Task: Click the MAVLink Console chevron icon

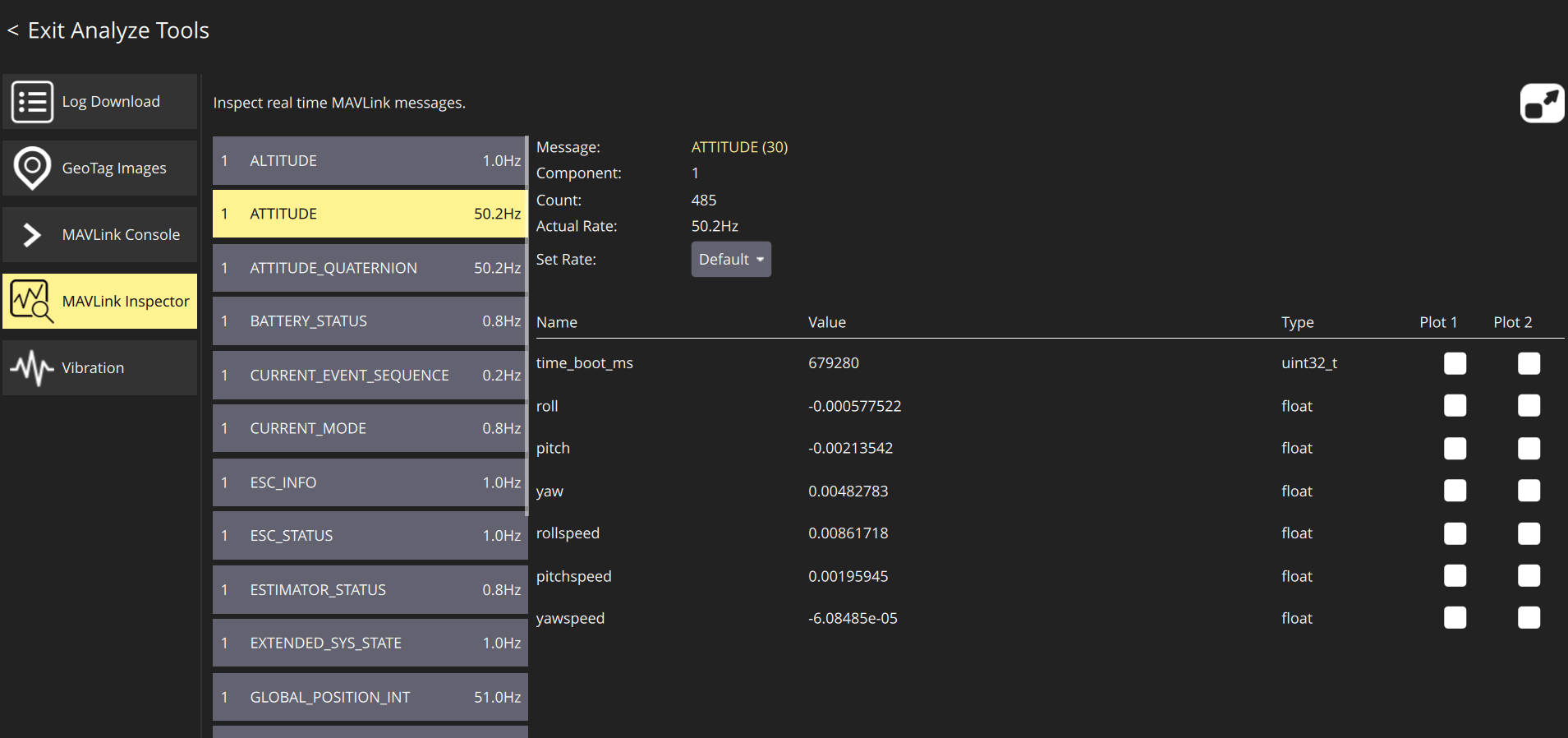Action: click(x=32, y=235)
